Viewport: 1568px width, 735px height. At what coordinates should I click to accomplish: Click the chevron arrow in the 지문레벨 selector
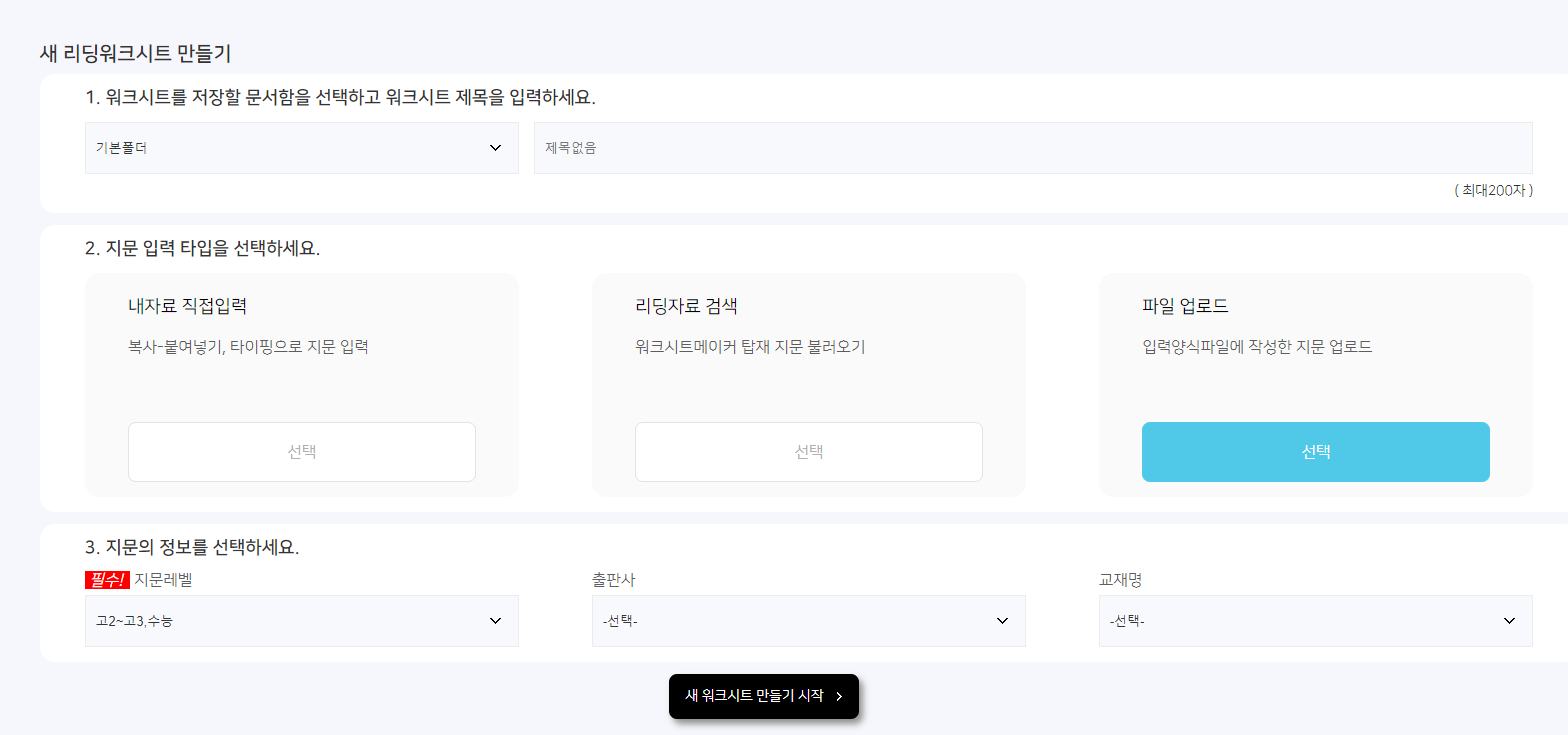(495, 621)
